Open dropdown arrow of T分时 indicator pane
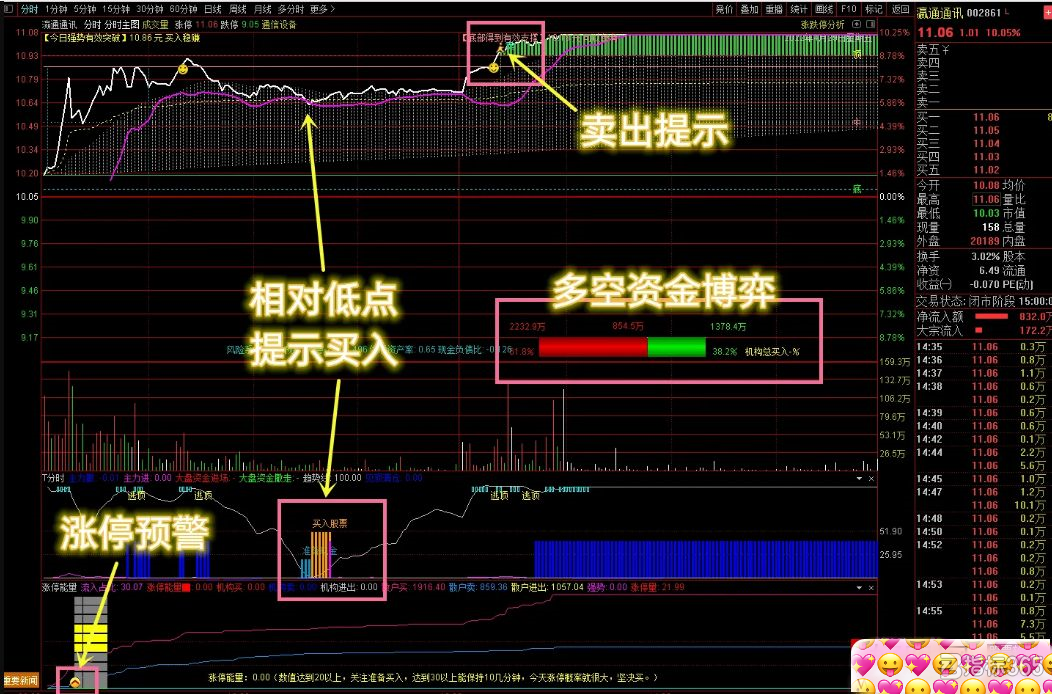The image size is (1052, 694). click(x=858, y=479)
